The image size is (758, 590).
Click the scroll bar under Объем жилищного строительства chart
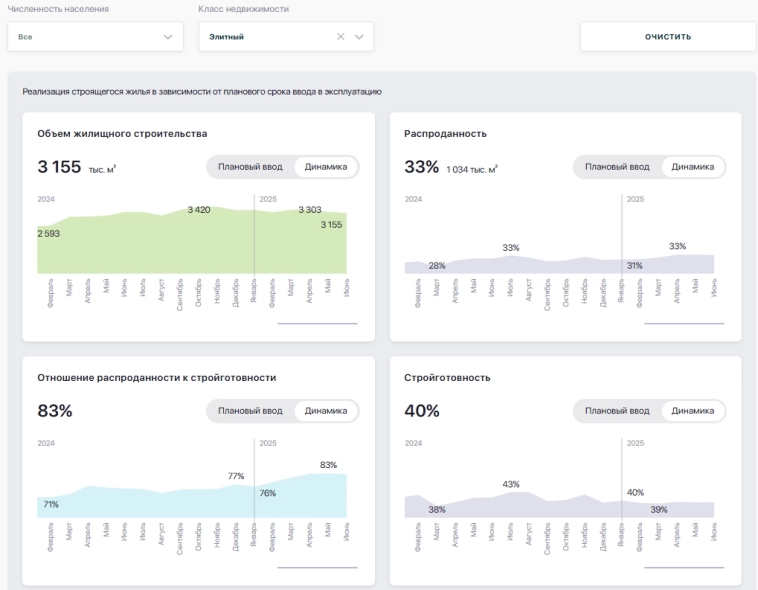(x=317, y=324)
